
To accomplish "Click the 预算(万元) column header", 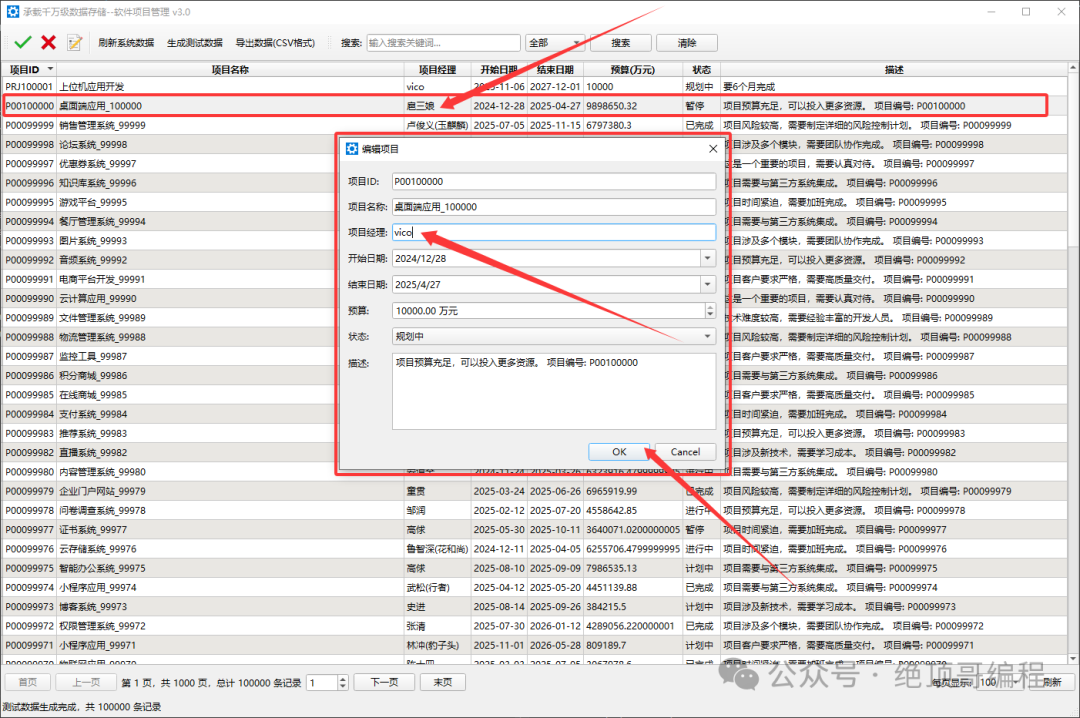I will click(x=632, y=70).
